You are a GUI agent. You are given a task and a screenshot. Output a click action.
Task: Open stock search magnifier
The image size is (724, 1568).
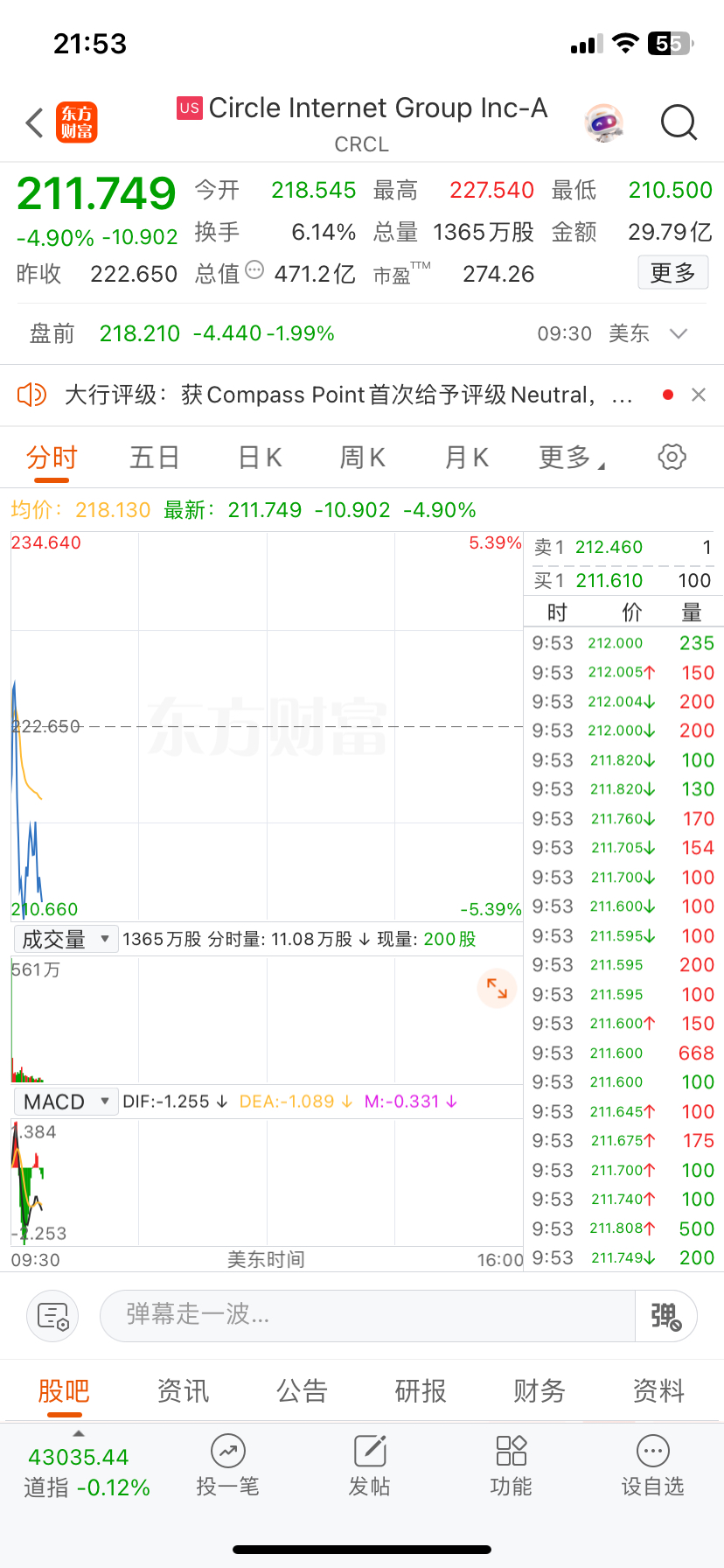click(x=679, y=123)
